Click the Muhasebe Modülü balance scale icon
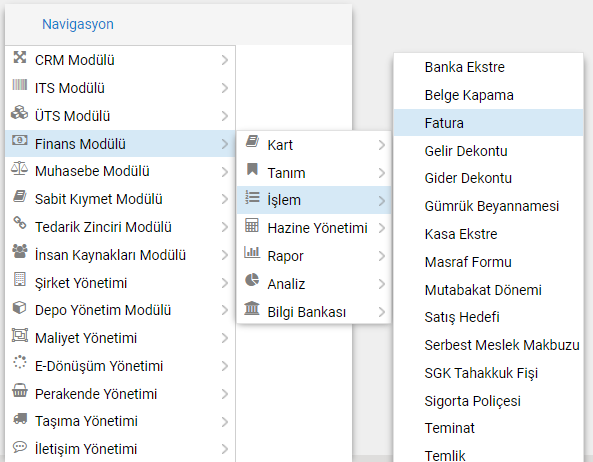593x462 pixels. pos(20,169)
